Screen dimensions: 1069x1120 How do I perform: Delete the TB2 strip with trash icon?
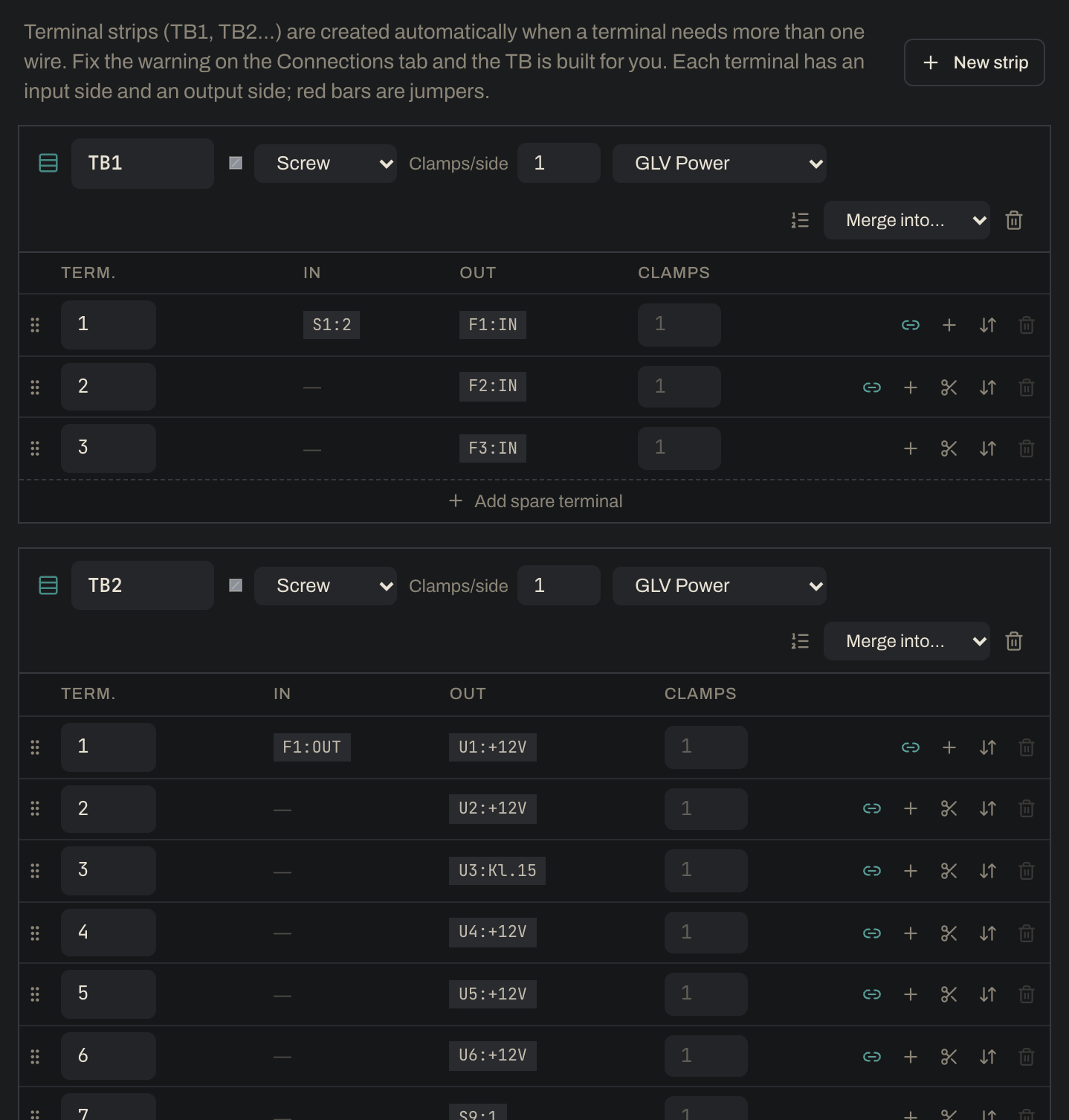tap(1014, 641)
